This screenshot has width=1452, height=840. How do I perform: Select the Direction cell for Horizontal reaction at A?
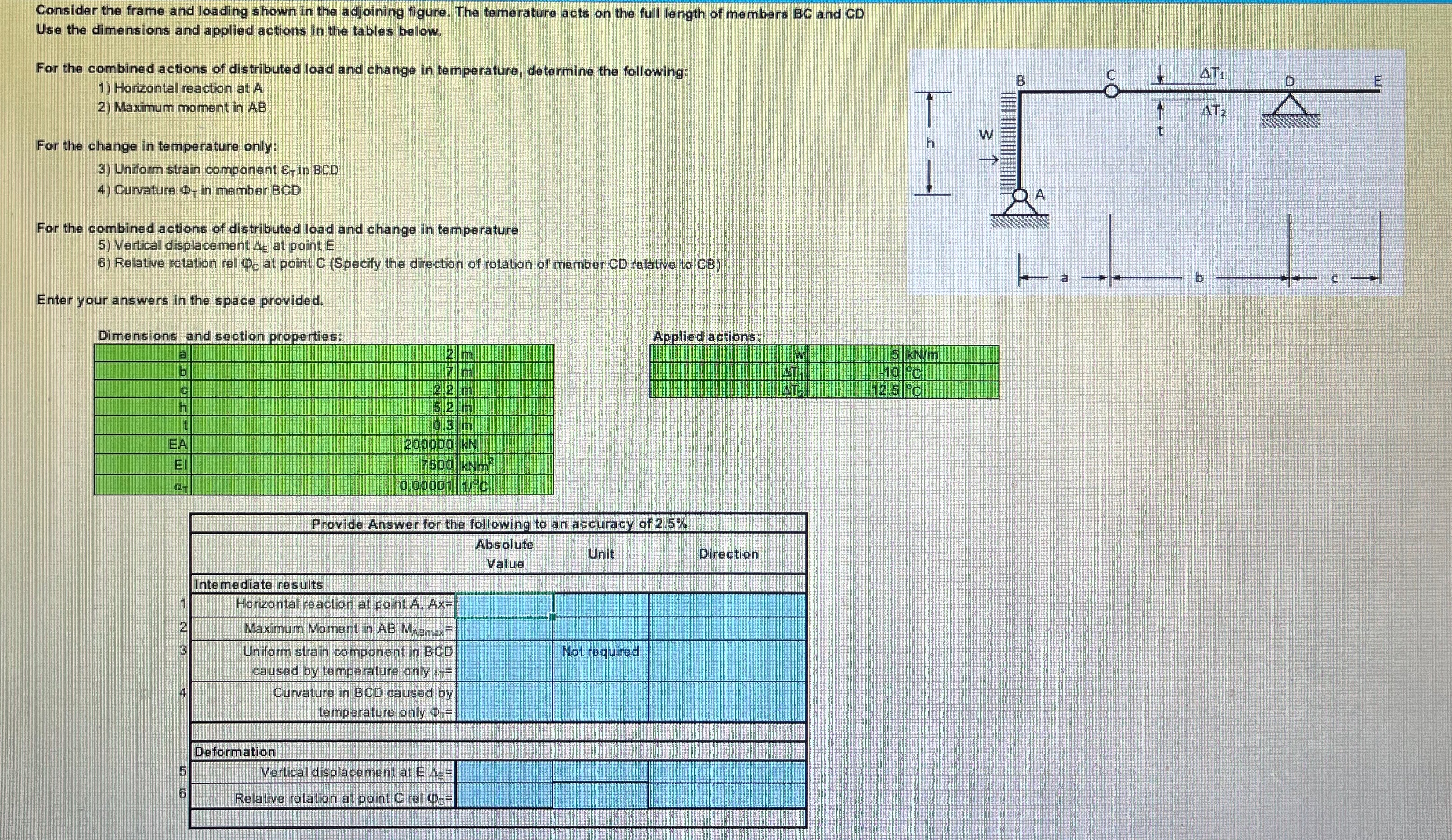pyautogui.click(x=727, y=605)
